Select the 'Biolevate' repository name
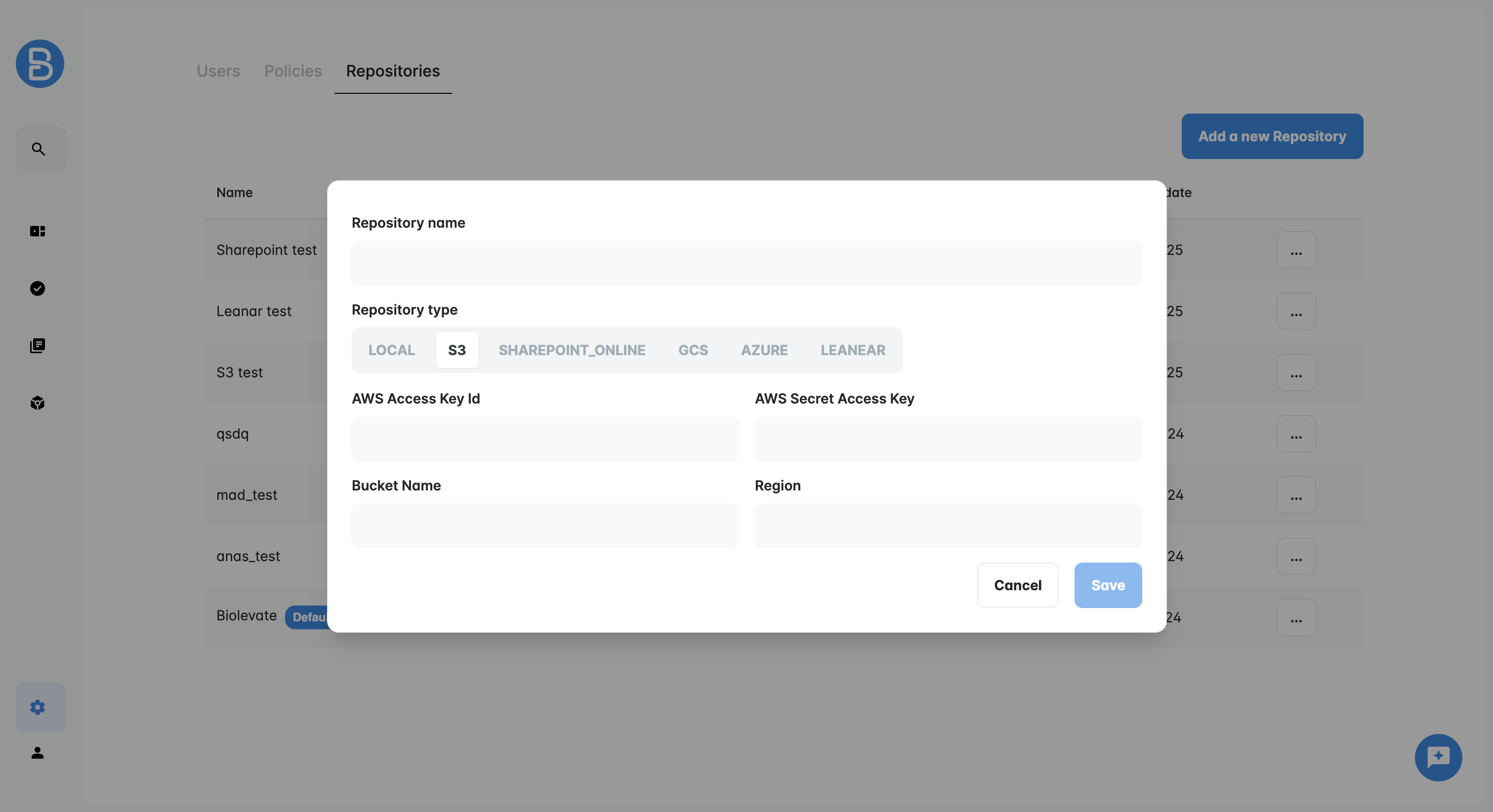The width and height of the screenshot is (1493, 812). point(247,615)
